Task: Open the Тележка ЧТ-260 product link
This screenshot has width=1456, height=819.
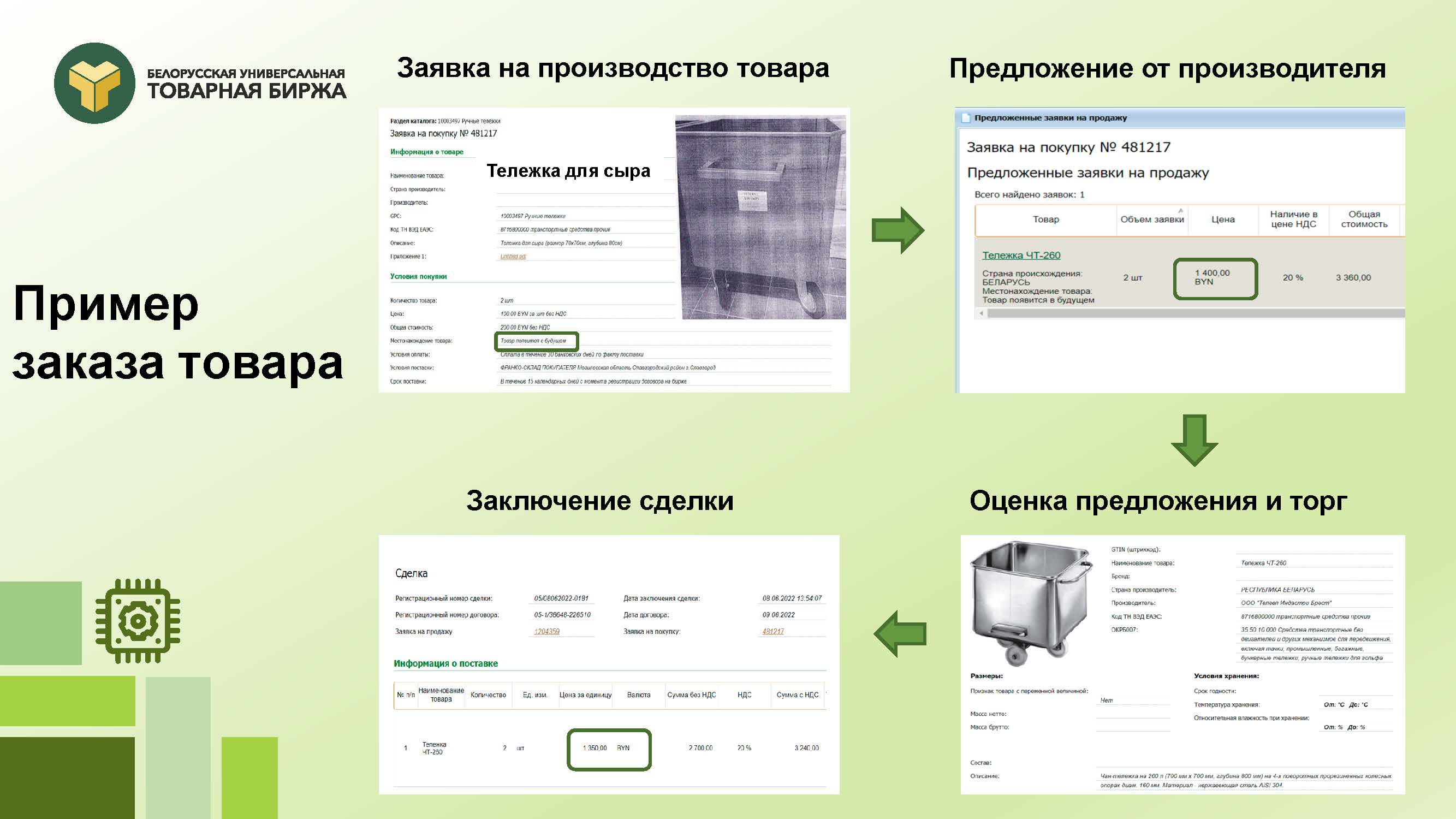Action: tap(1021, 255)
